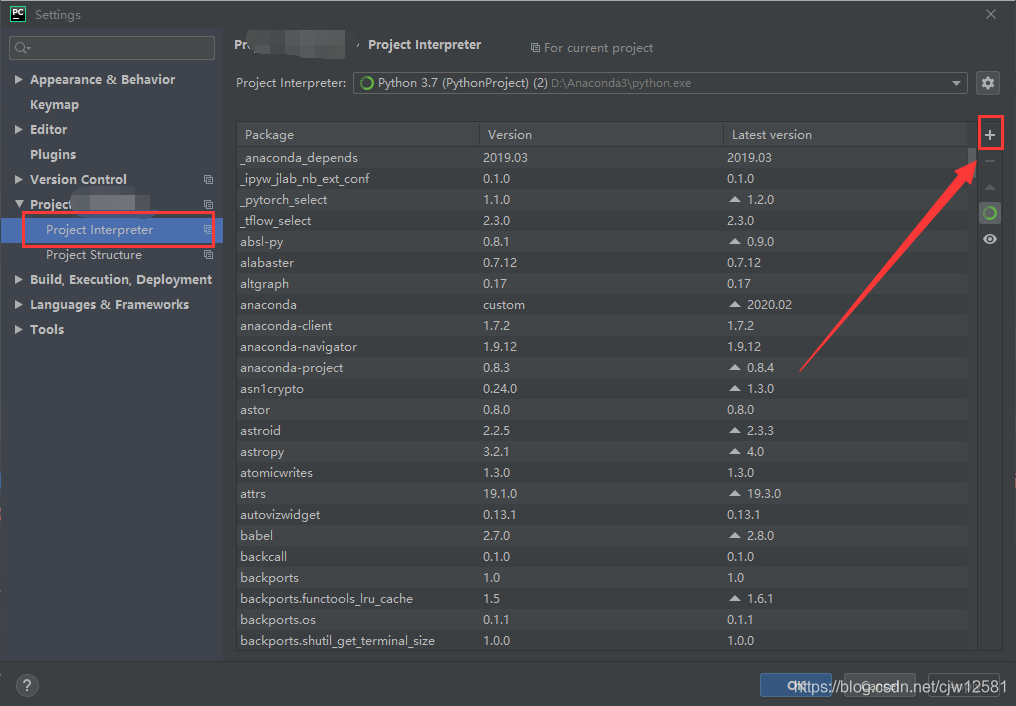
Task: Select backports.shutil_get_terminal_size package row
Action: [602, 641]
